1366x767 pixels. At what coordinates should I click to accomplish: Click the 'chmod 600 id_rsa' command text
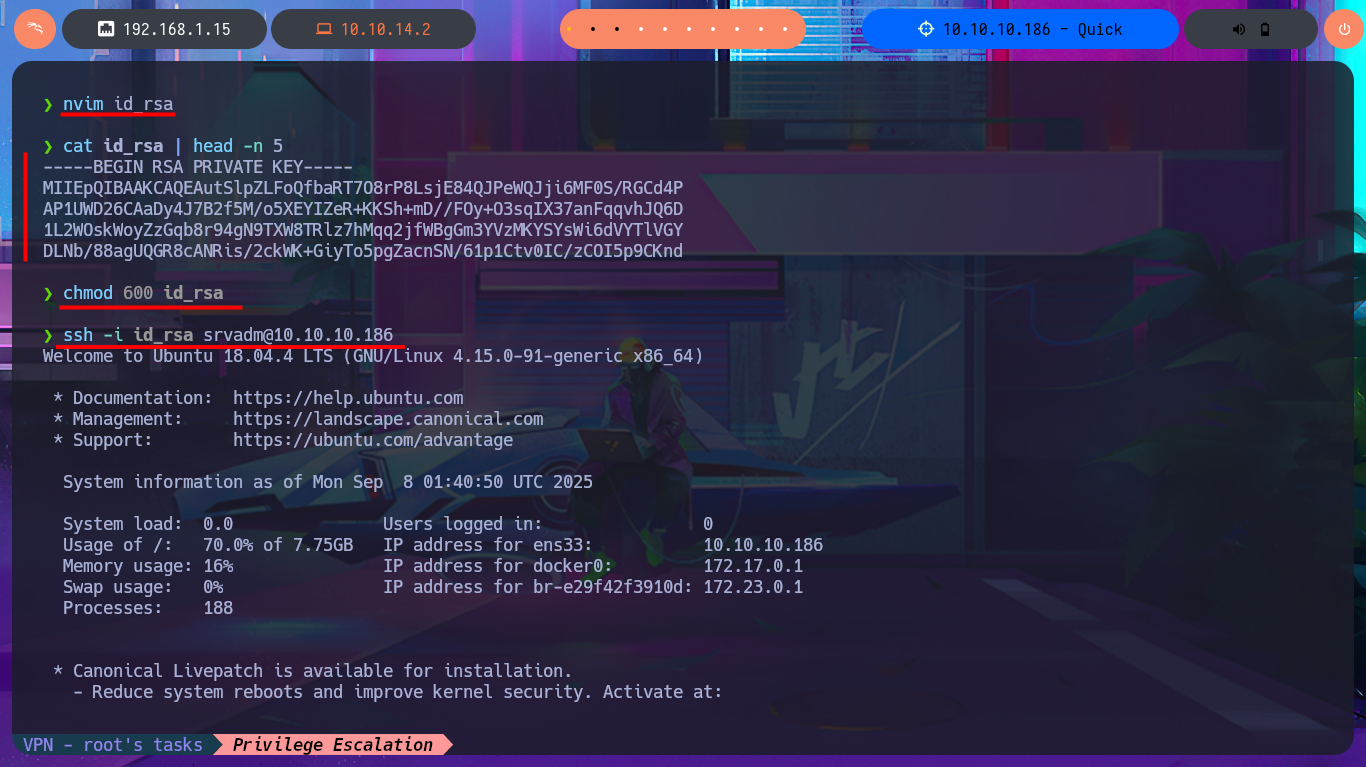(x=143, y=292)
